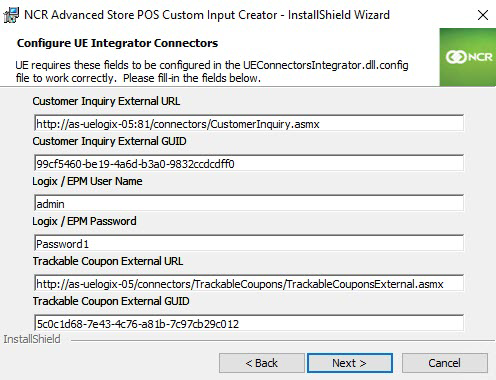Focus the Trackable Coupon External URL field
496x380 pixels.
[x=249, y=283]
